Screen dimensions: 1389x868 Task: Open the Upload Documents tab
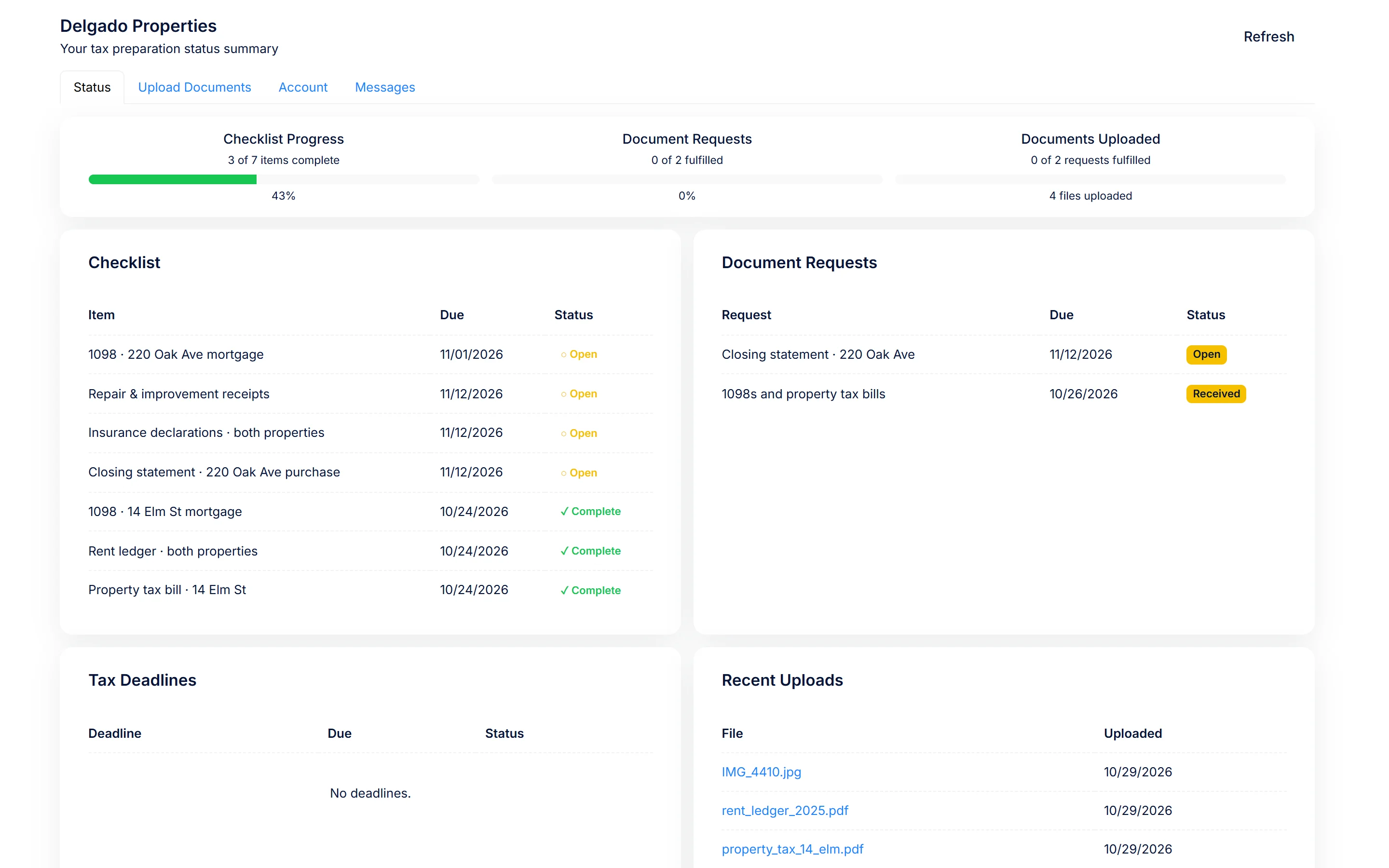coord(194,87)
